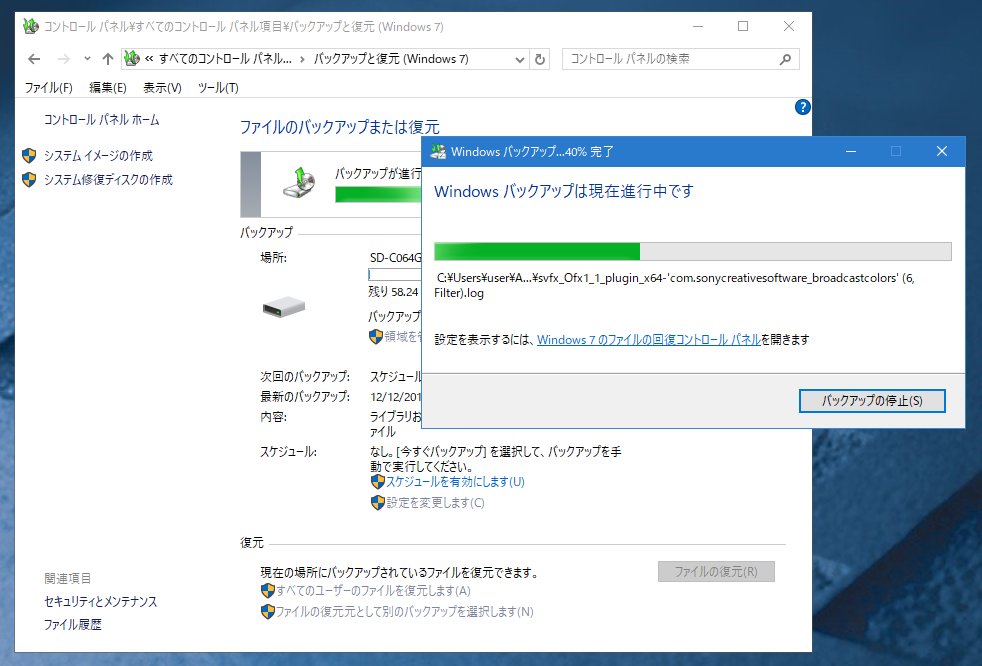Open the 表示(V) menu

[162, 88]
